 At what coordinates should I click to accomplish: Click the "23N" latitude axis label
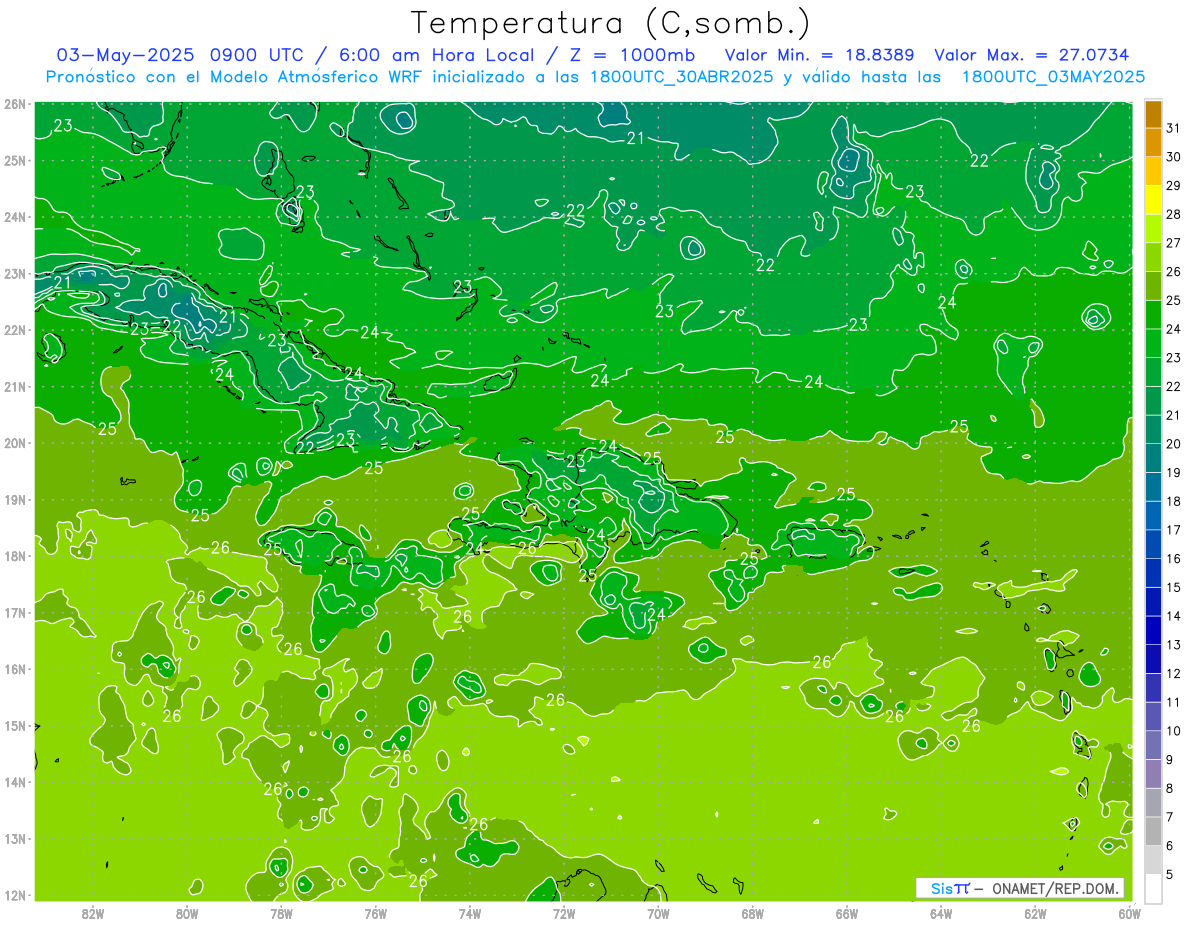click(15, 273)
